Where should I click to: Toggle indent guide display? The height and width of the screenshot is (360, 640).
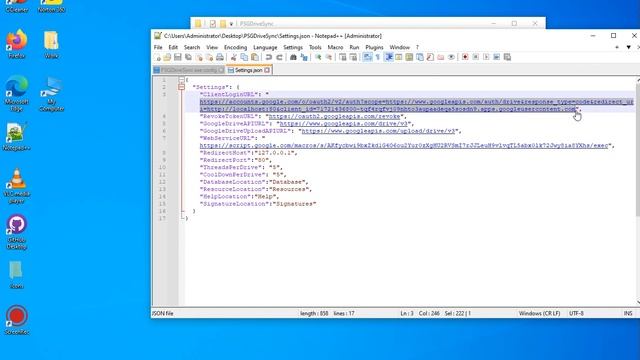pos(389,57)
